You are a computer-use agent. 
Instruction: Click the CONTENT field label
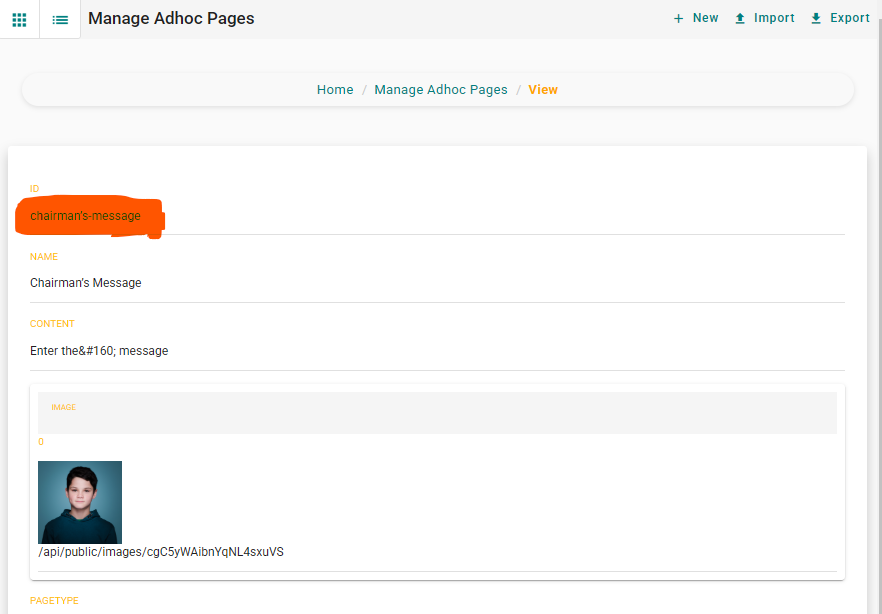[52, 324]
